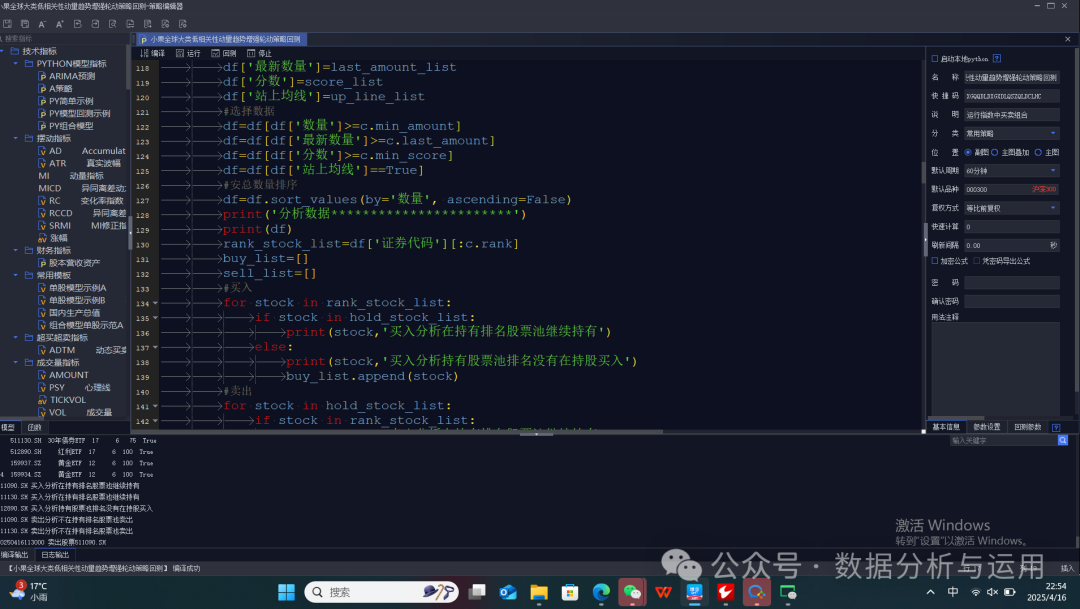Viewport: 1080px width, 609px height.
Task: Click the 输入关键字 search field
Action: coord(1004,440)
